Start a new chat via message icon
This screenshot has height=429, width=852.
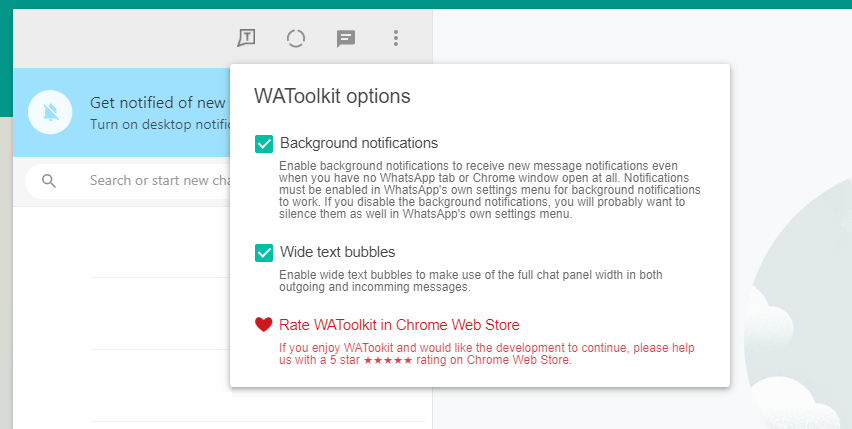346,38
